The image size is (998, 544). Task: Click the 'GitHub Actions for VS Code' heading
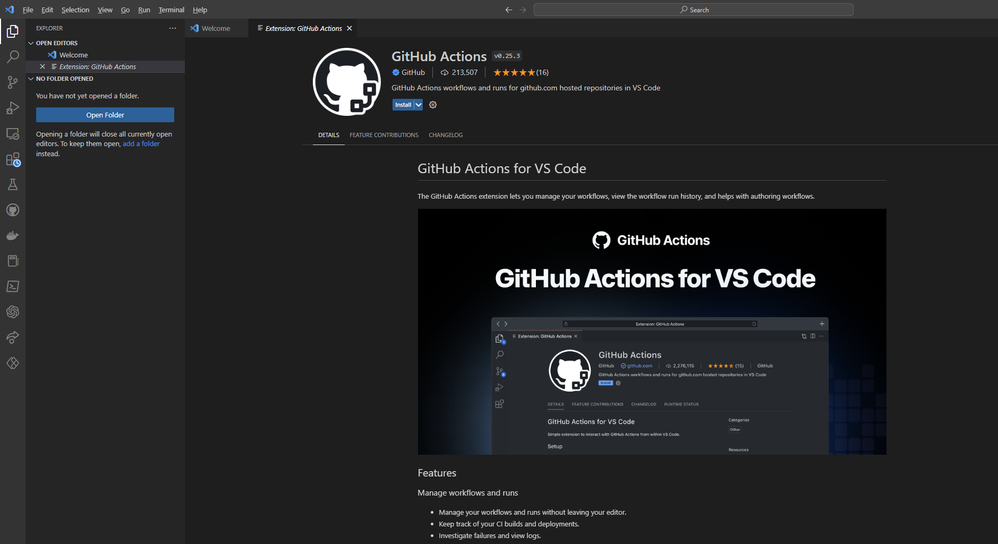click(502, 169)
